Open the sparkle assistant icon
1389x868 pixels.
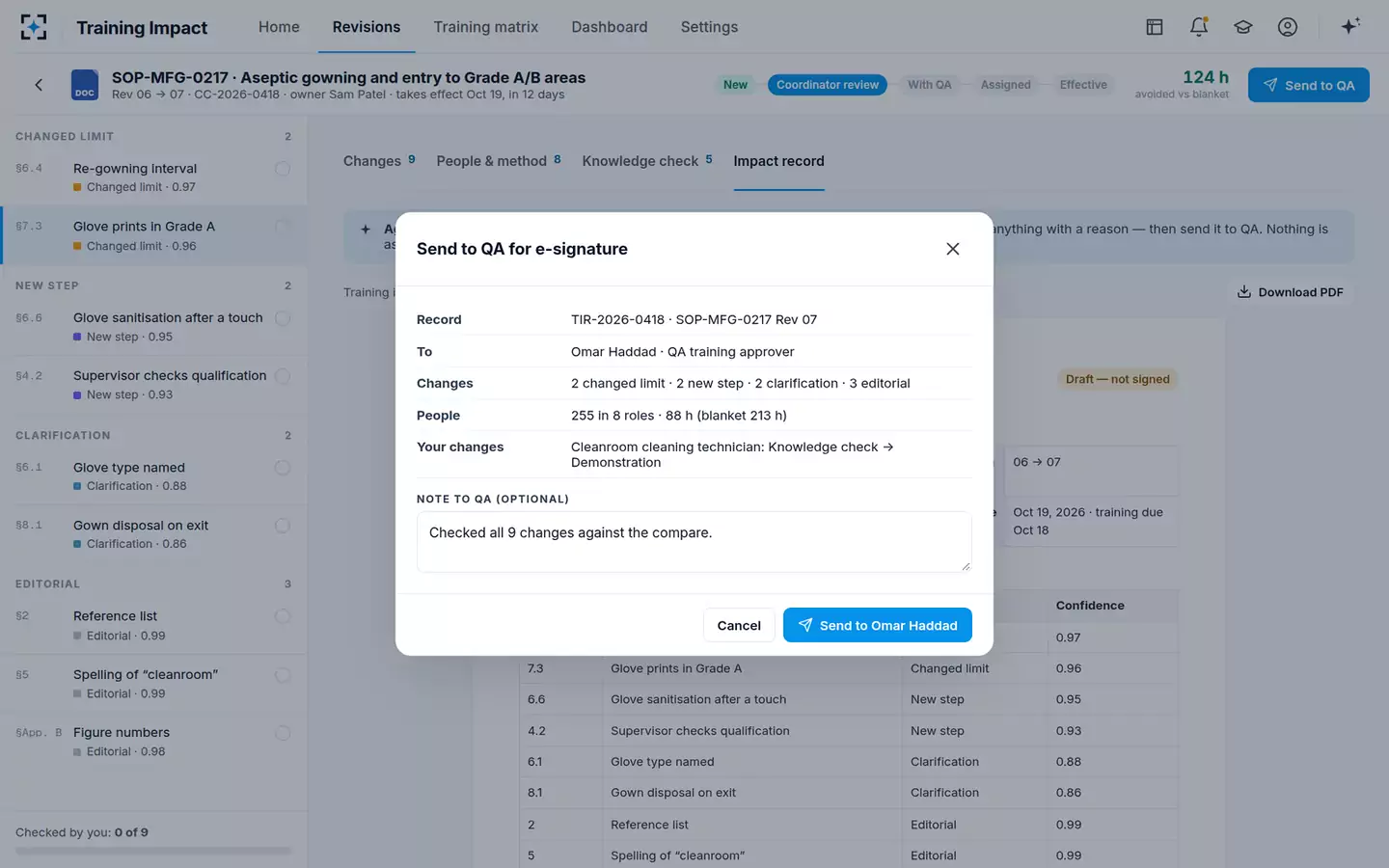(1350, 26)
